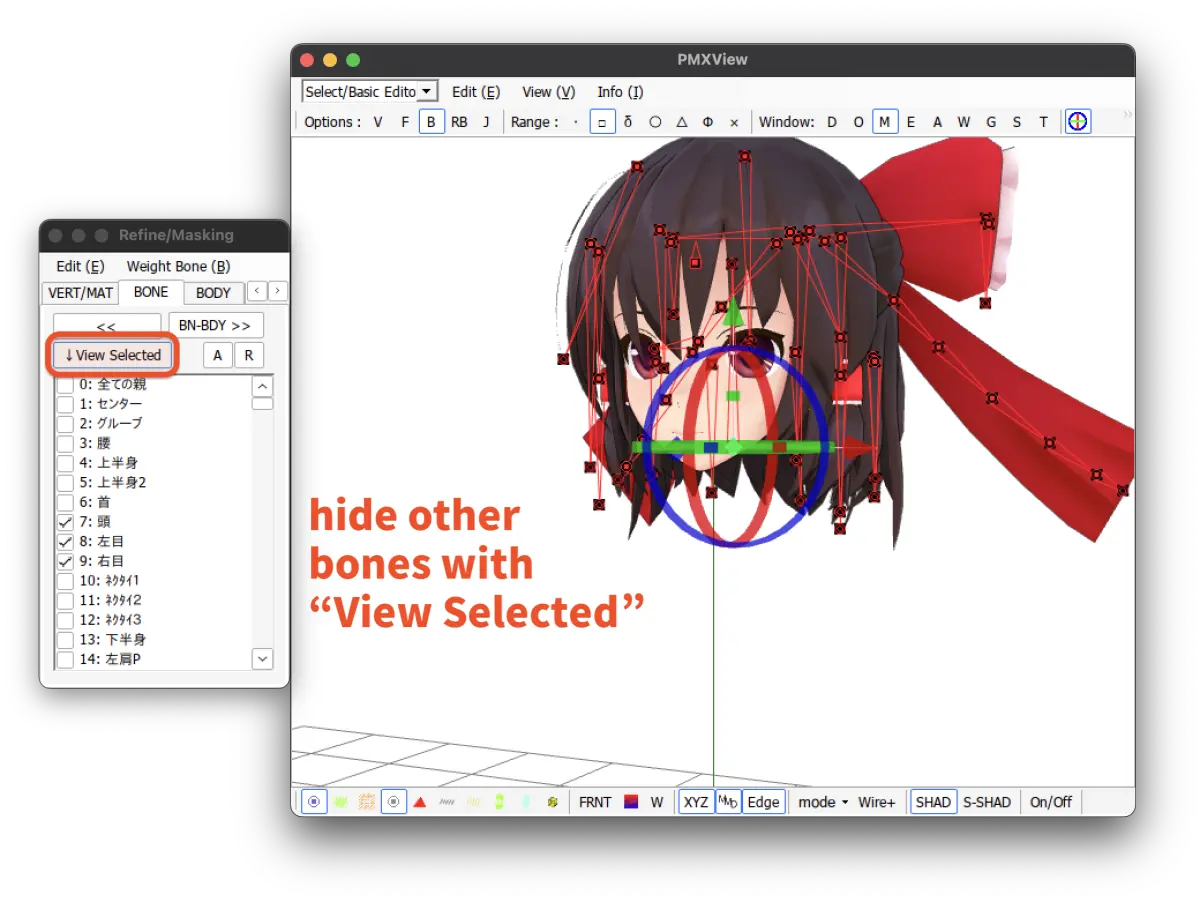Open View (V) menu in PMXView
This screenshot has width=1200, height=902.
tap(549, 91)
